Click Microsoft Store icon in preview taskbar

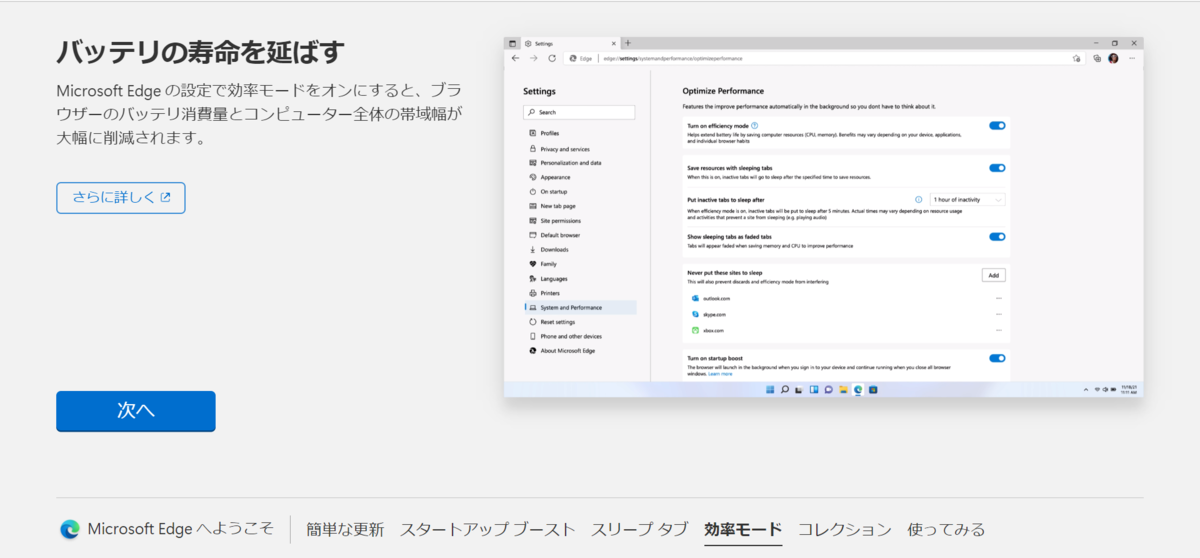(x=873, y=389)
